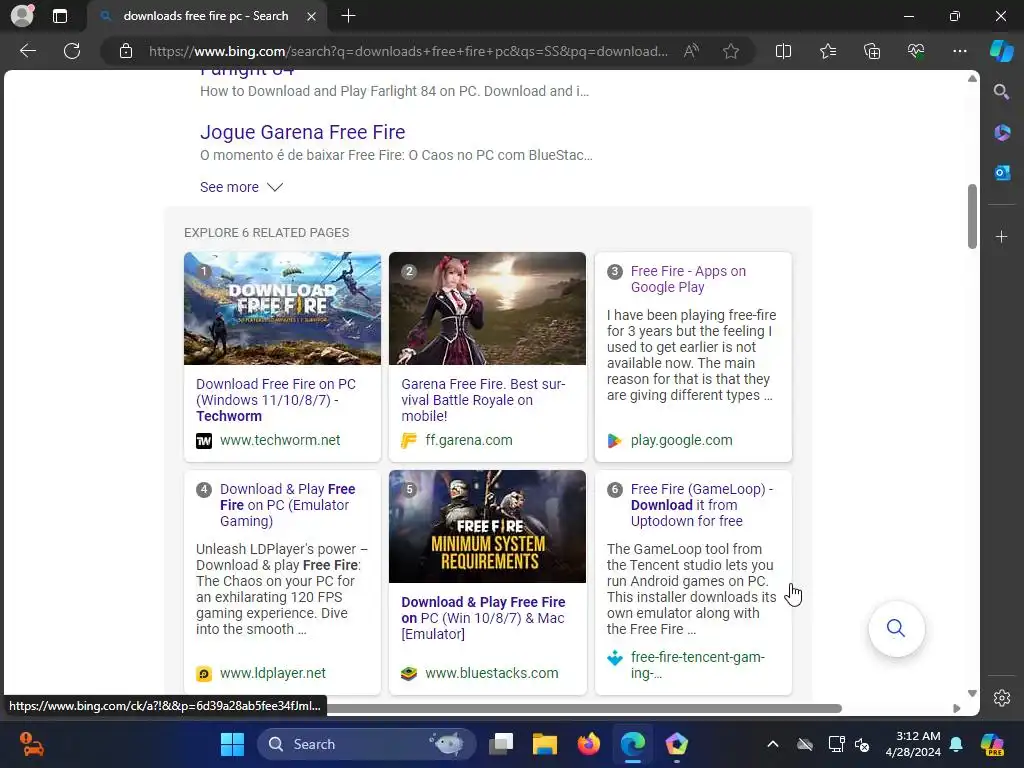Click the vertical scrollbar thumb

coord(972,216)
